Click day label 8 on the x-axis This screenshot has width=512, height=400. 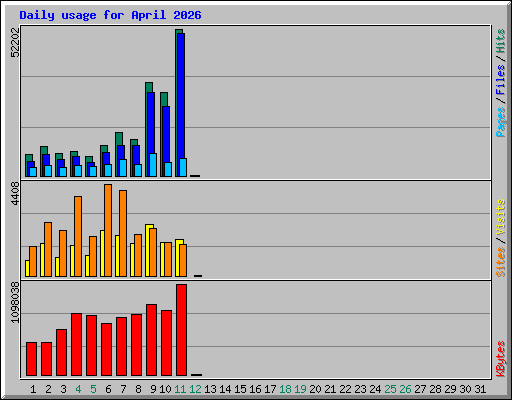(x=138, y=389)
